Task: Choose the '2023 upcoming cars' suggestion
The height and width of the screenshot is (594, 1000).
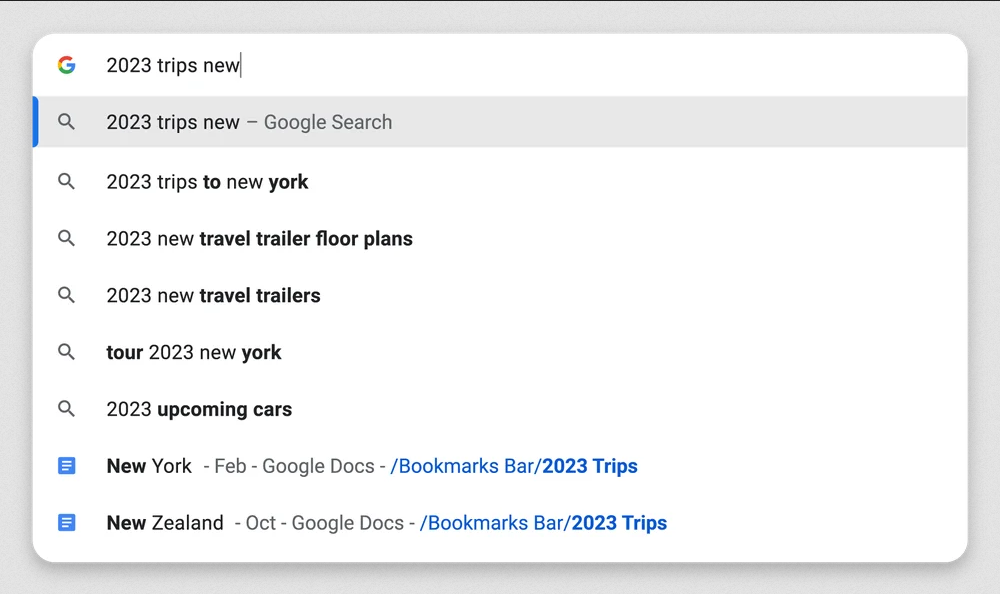Action: tap(199, 409)
